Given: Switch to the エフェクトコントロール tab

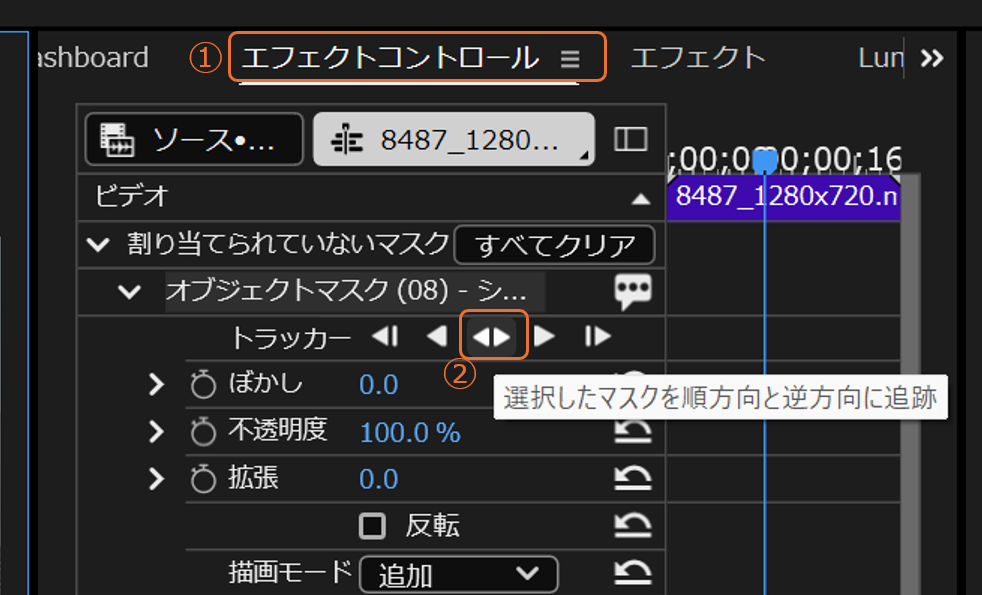Looking at the screenshot, I should pos(391,58).
